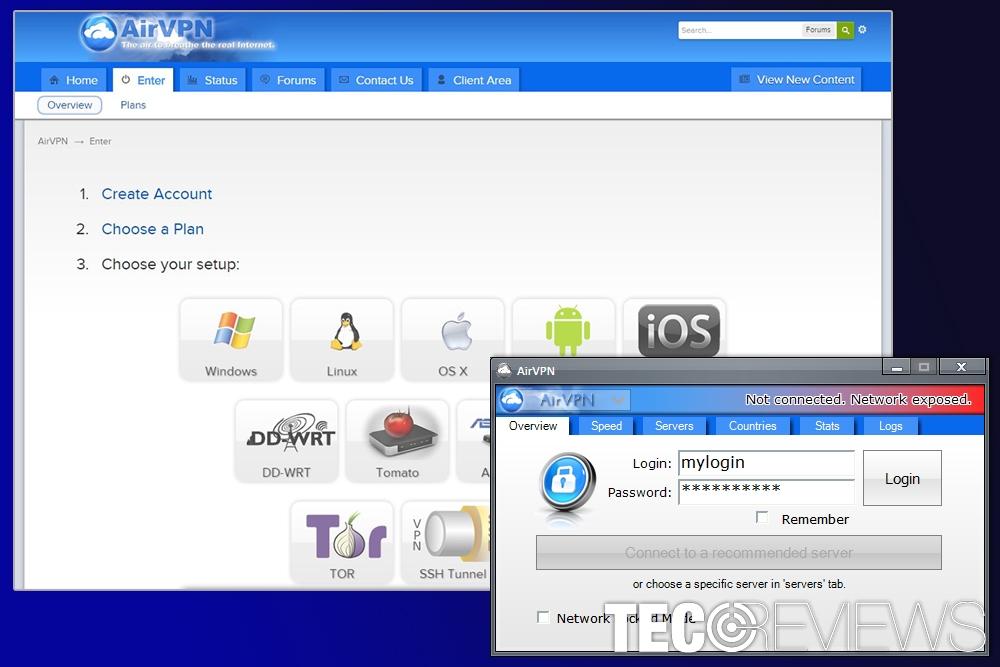1000x667 pixels.
Task: Click the AirVPN breadcrumb link
Action: click(x=52, y=142)
